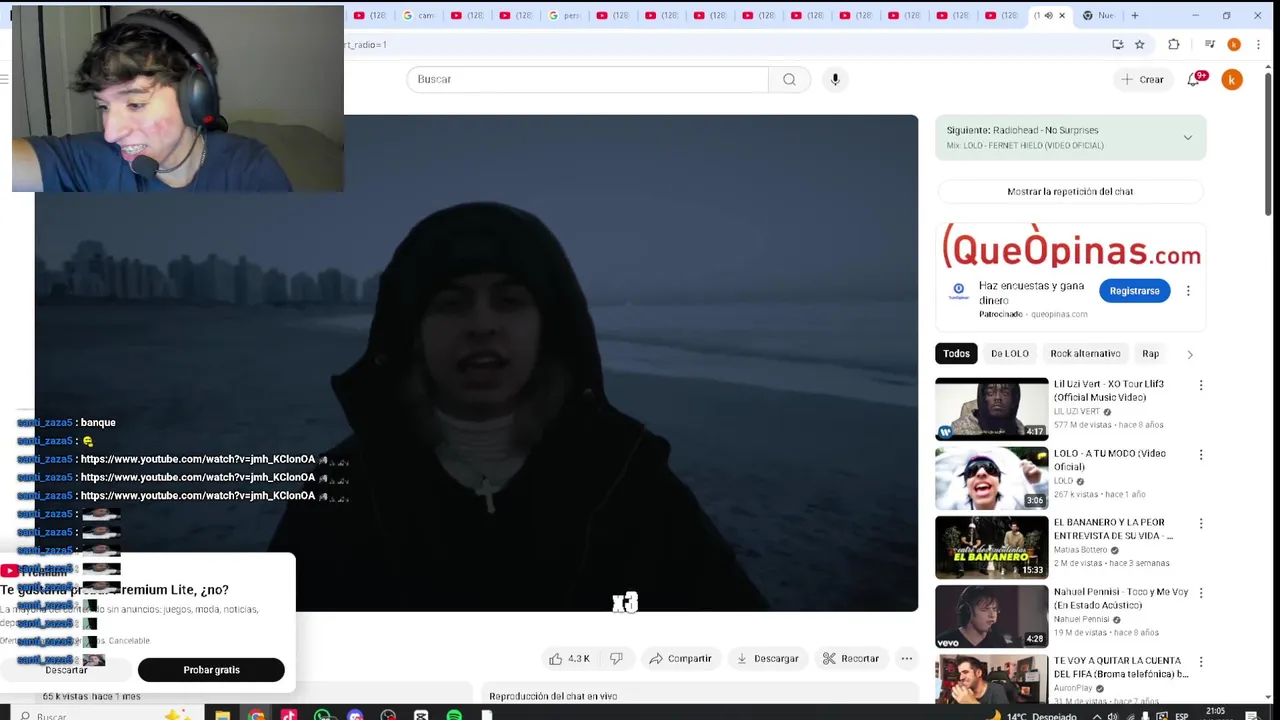Open Lil Uzi Vert XO Tour Llif3 thumbnail
This screenshot has width=1280, height=720.
tap(992, 409)
